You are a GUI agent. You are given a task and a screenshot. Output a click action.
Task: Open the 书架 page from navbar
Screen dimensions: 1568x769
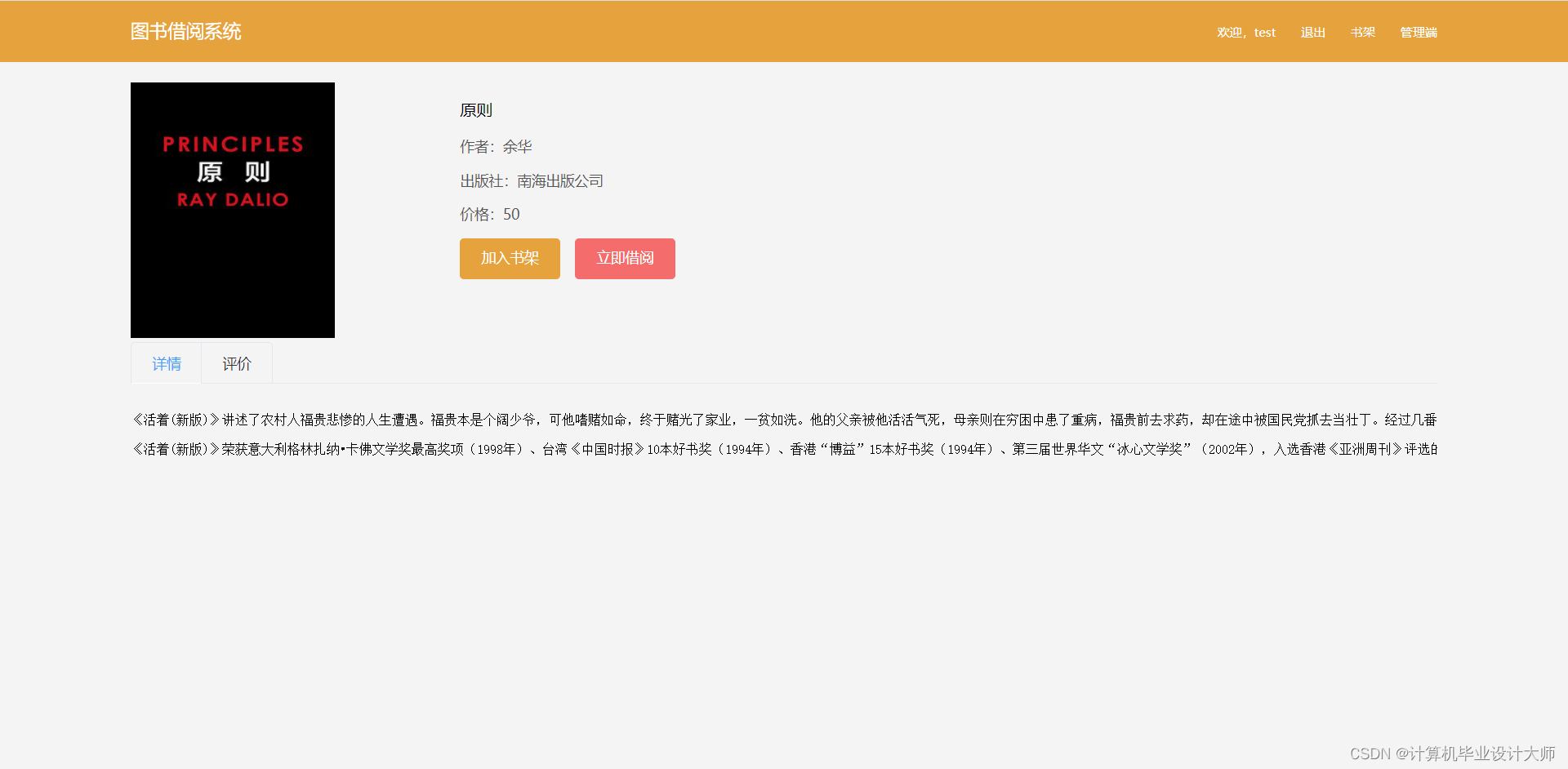[x=1361, y=33]
